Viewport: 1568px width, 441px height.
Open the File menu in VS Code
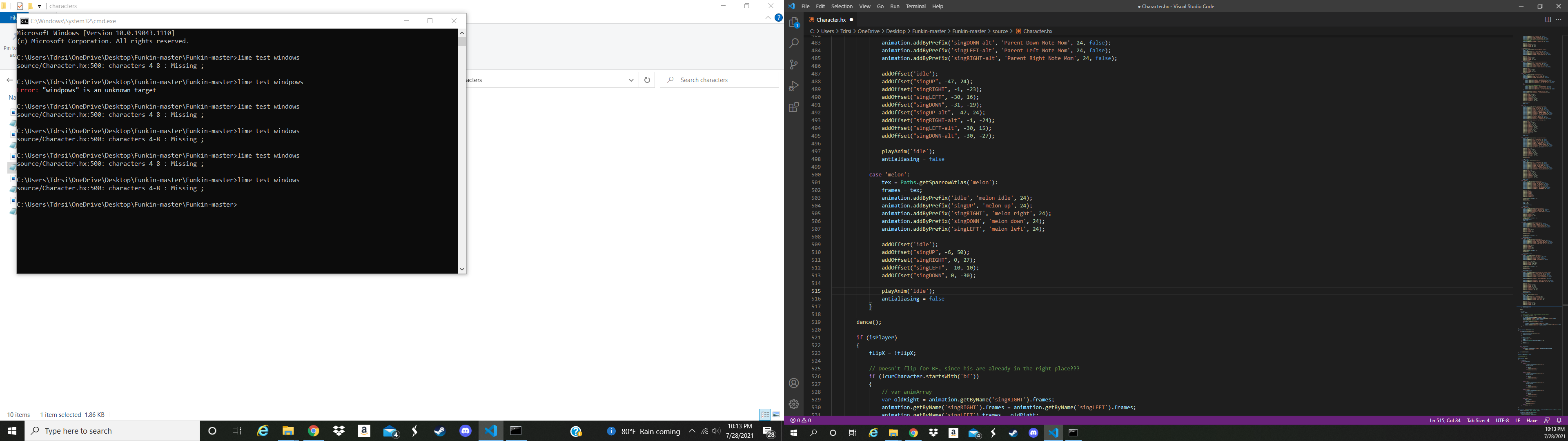[805, 7]
